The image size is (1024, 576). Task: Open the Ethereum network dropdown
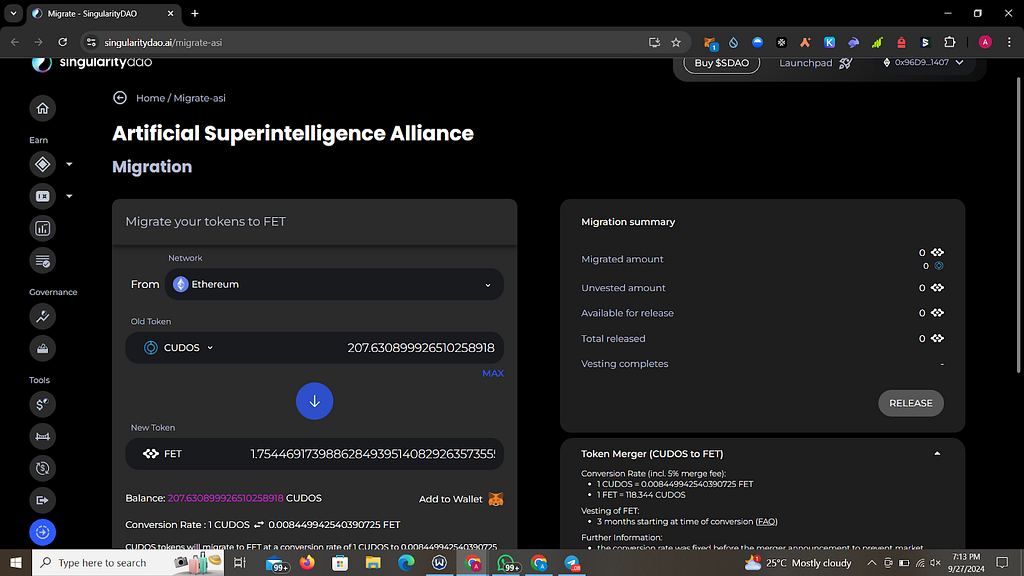click(x=334, y=285)
